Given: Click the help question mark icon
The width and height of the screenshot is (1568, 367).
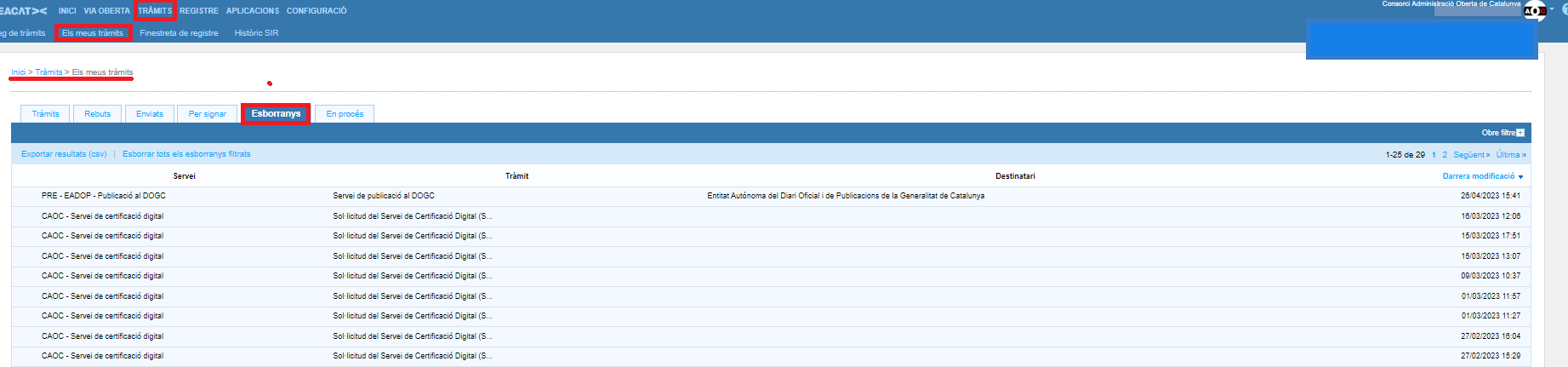Looking at the screenshot, I should tap(1564, 10).
